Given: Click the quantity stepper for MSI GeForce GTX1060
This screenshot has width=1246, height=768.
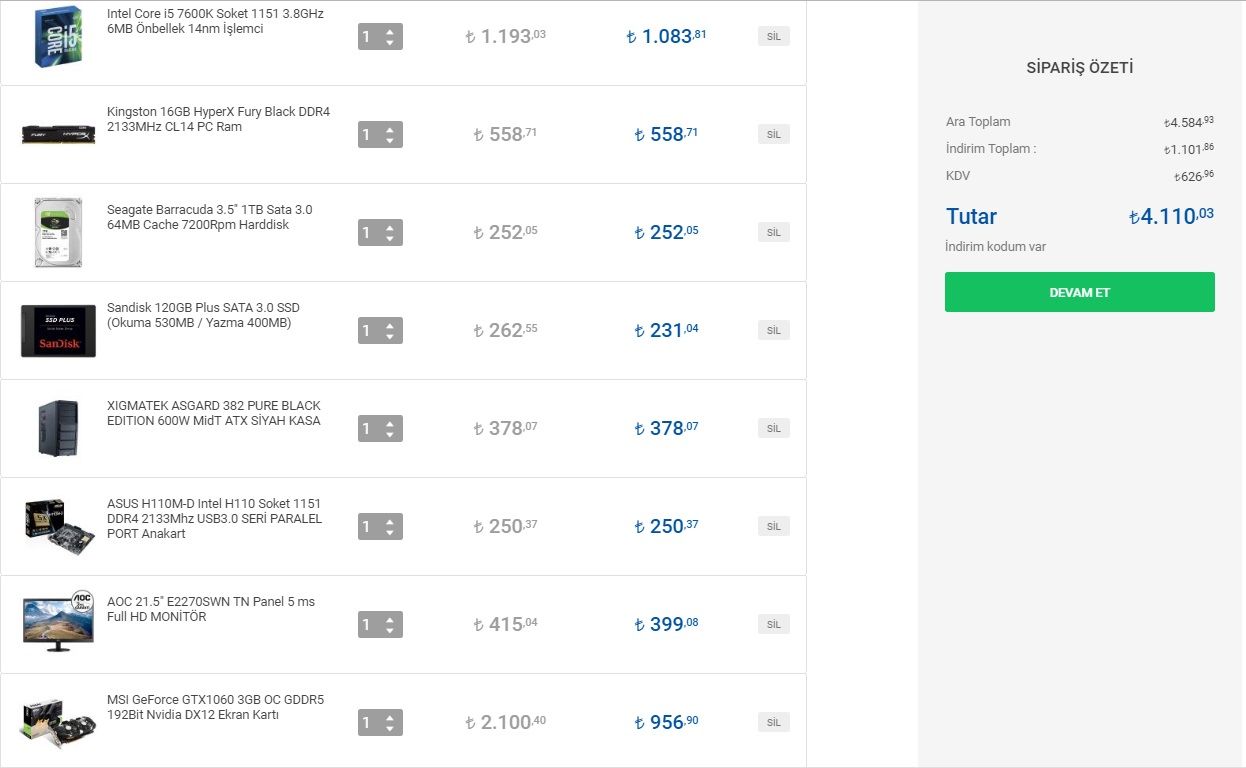Looking at the screenshot, I should [380, 723].
